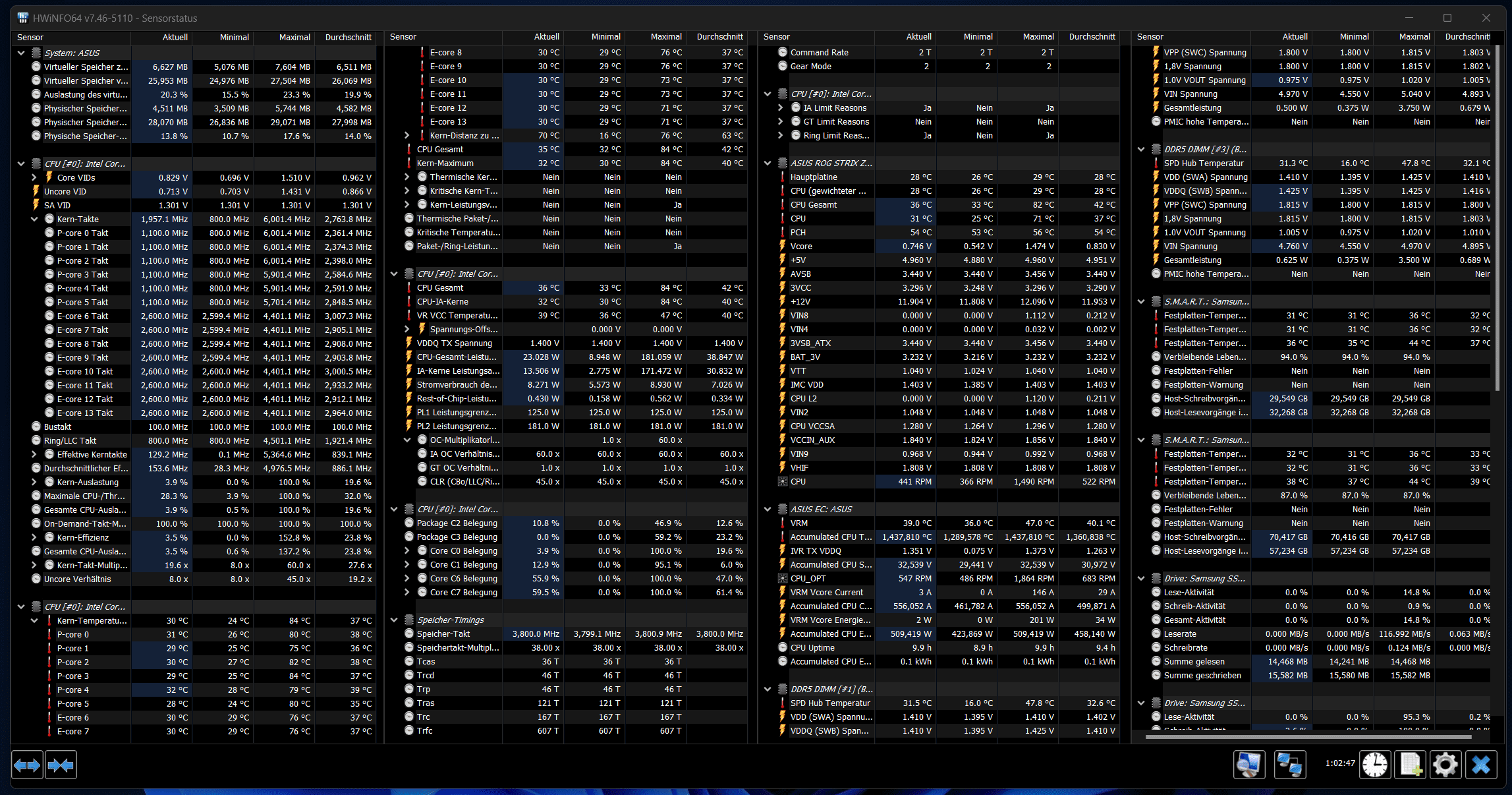
Task: Click the horizontal scrollbar under the last panel
Action: click(1308, 736)
